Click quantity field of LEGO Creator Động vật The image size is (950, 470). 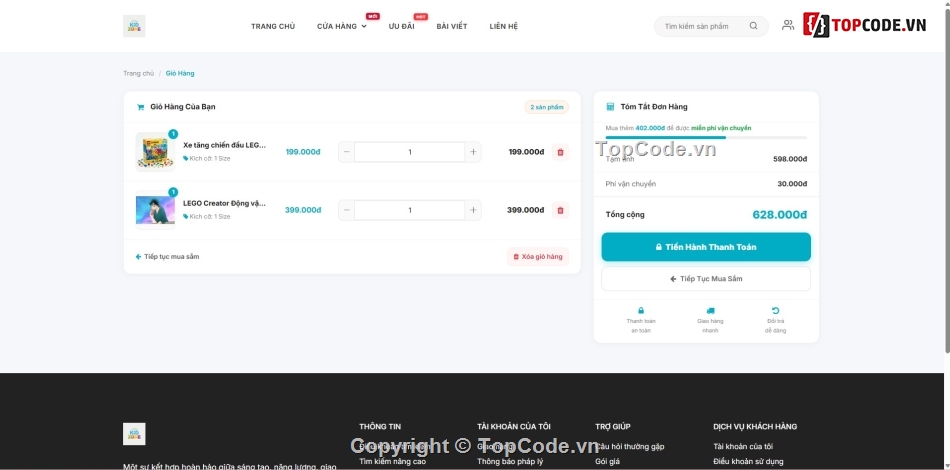click(410, 210)
